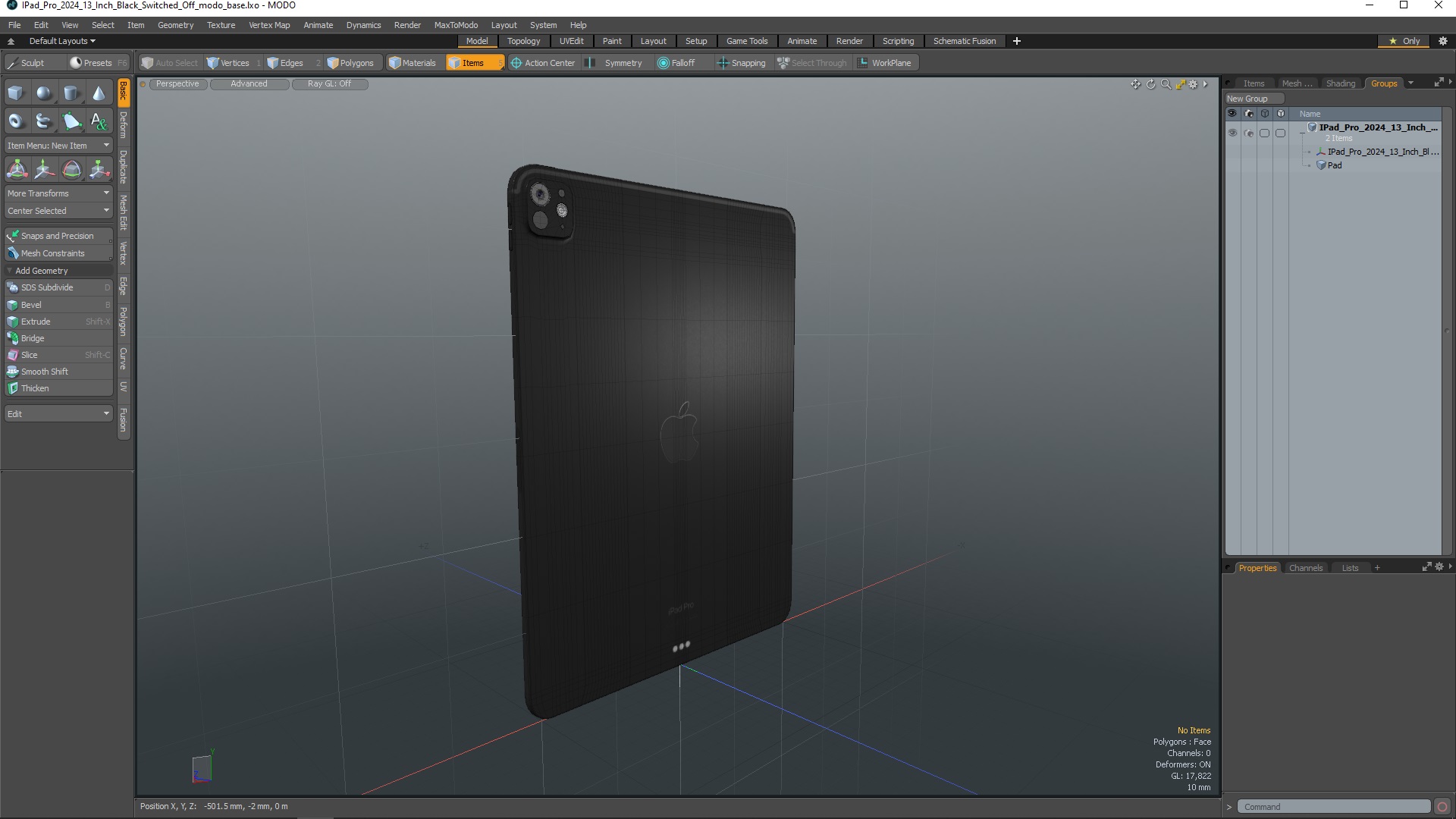Add a cube primitive from the toolbox
This screenshot has width=1456, height=819.
[16, 93]
